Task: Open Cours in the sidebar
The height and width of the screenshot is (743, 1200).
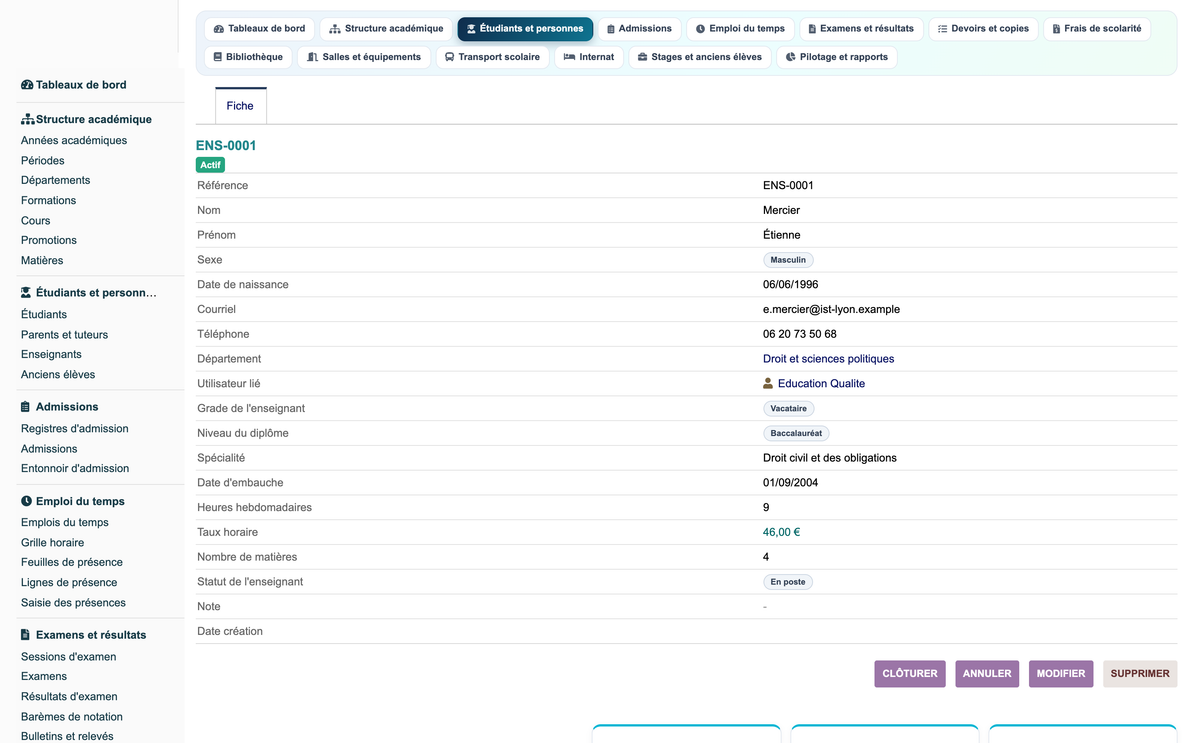Action: [x=36, y=221]
